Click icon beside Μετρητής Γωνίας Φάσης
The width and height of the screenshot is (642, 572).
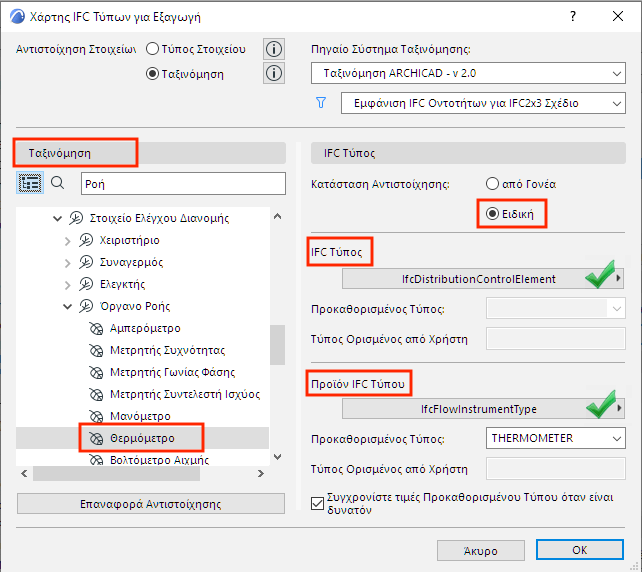point(96,373)
